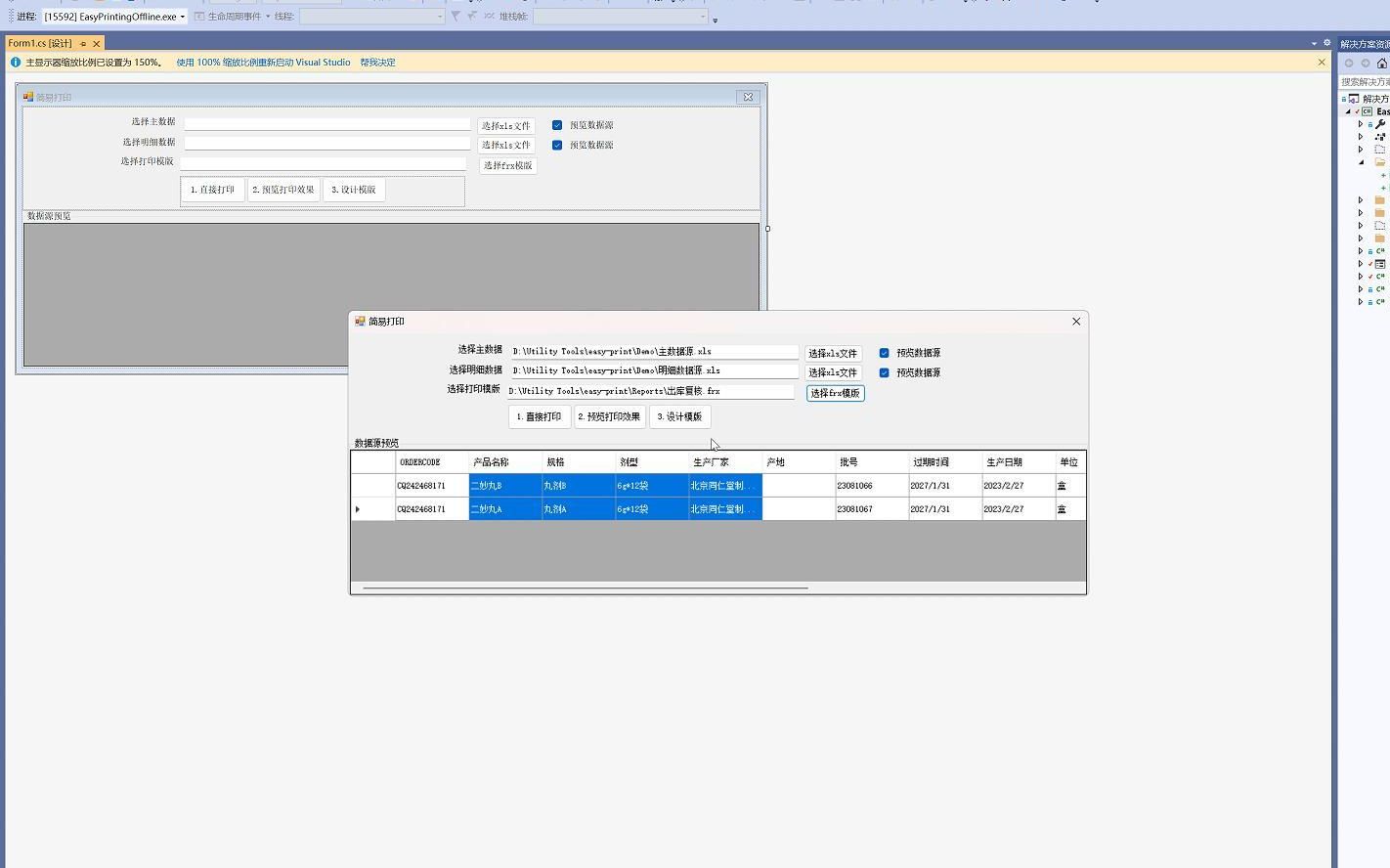Select the open folder icon in Solution Explorer

(x=1380, y=162)
